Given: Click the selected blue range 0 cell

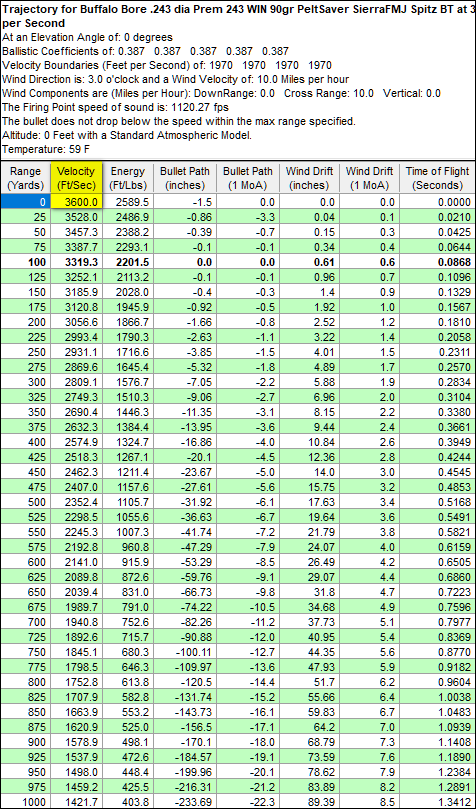Looking at the screenshot, I should point(25,202).
